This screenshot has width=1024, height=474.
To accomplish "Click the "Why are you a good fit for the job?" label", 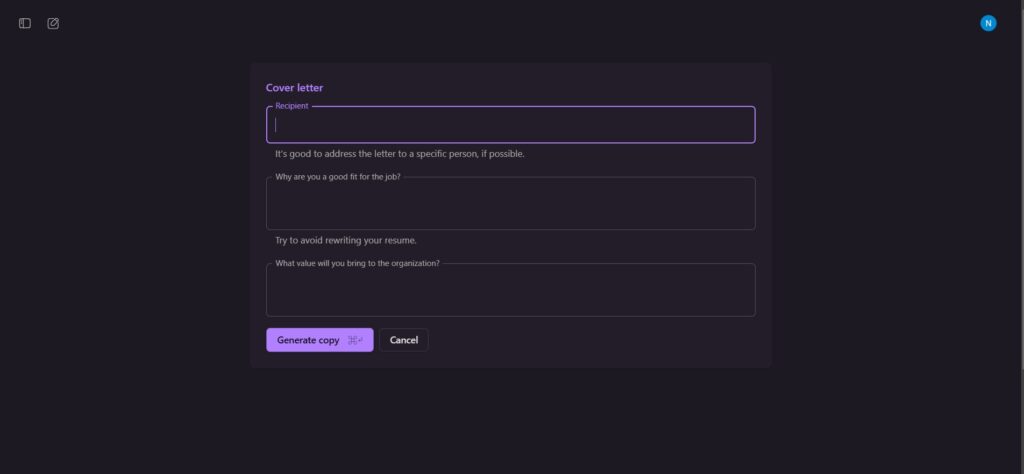I will pyautogui.click(x=338, y=177).
